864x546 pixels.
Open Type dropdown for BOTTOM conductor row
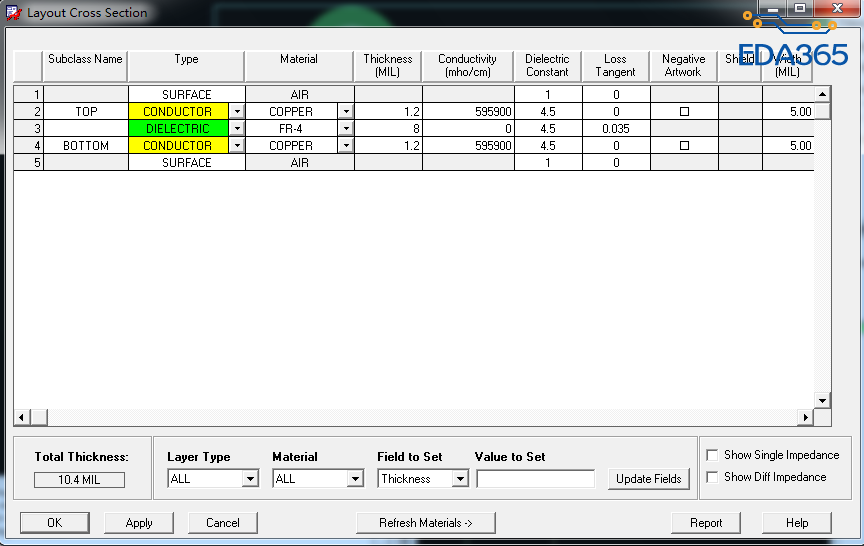pos(237,146)
